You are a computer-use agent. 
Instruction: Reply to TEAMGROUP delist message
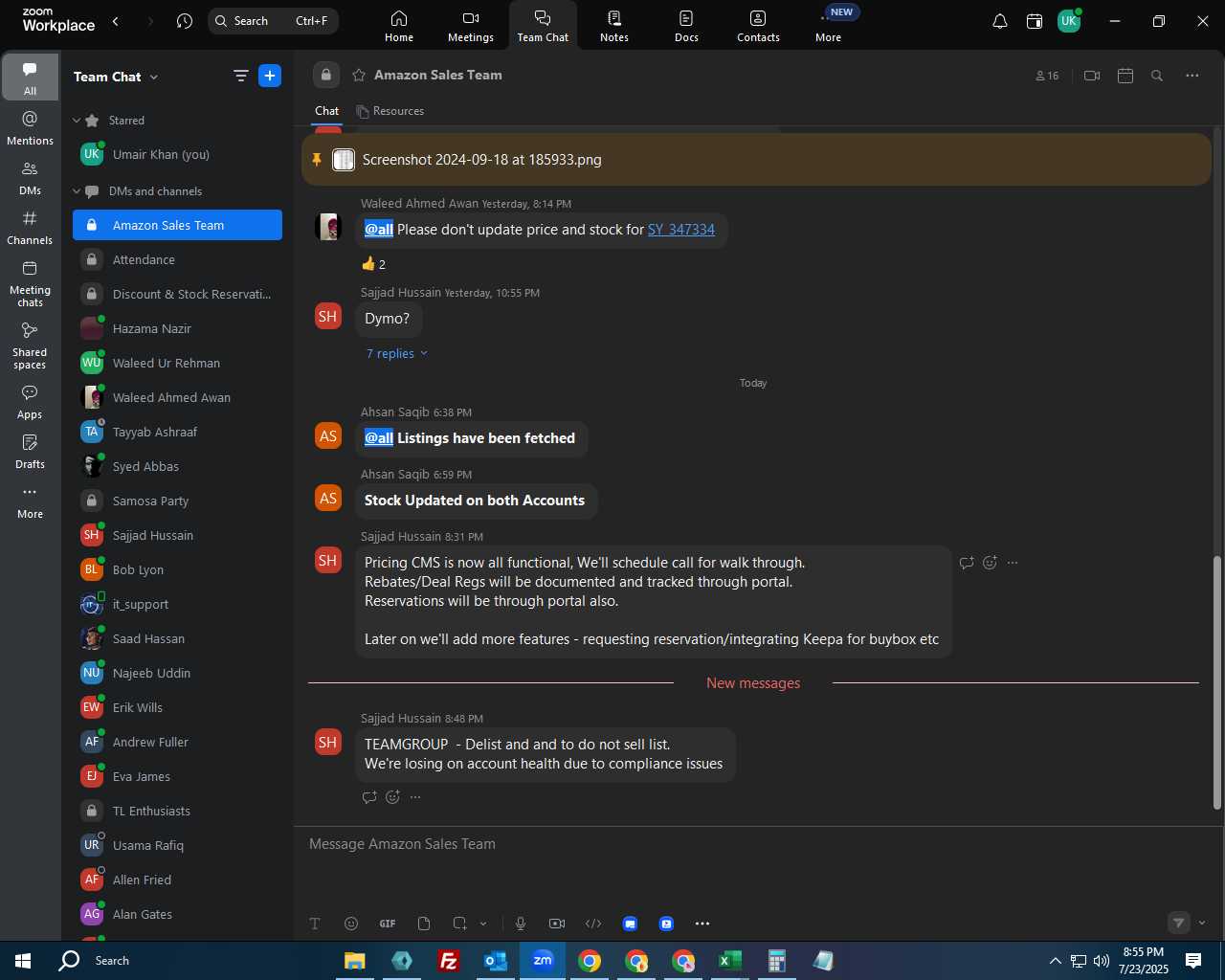pyautogui.click(x=369, y=797)
